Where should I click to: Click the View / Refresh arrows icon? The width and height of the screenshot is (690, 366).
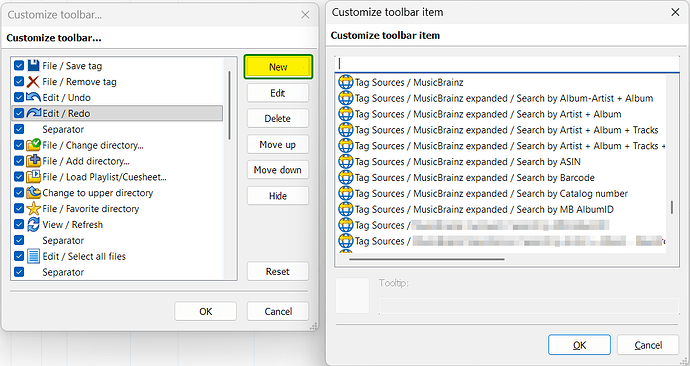click(33, 224)
